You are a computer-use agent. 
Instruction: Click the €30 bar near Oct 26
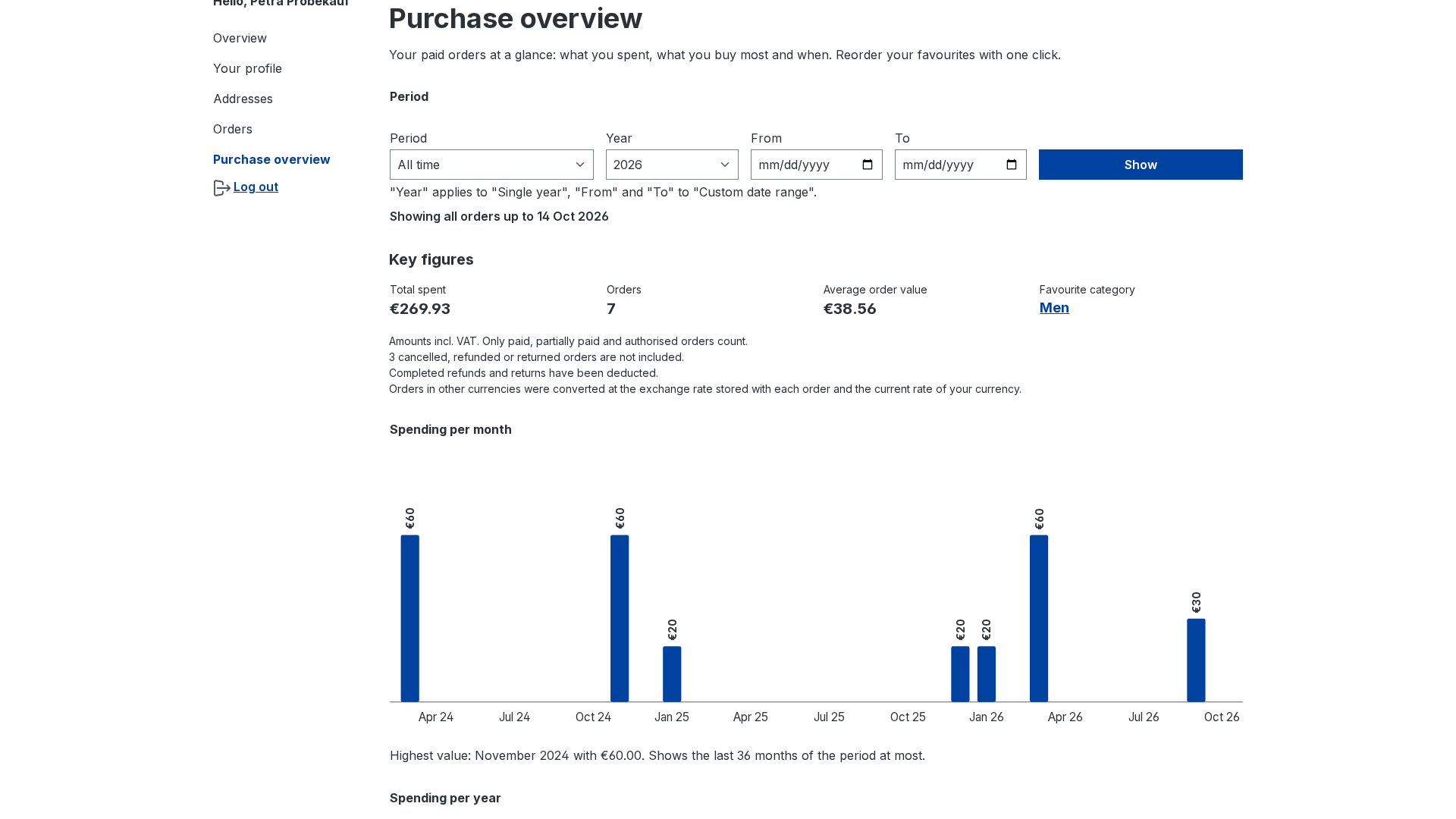click(1196, 660)
